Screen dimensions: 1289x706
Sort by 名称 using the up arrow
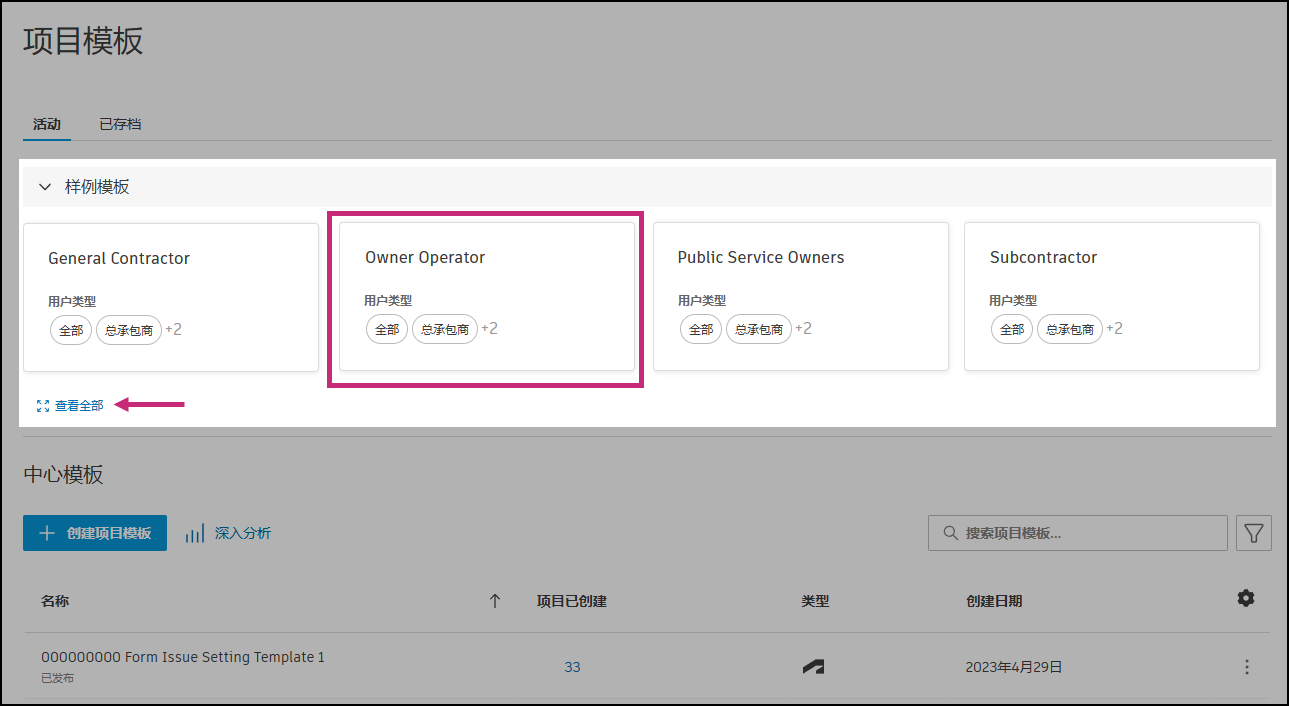[x=494, y=601]
